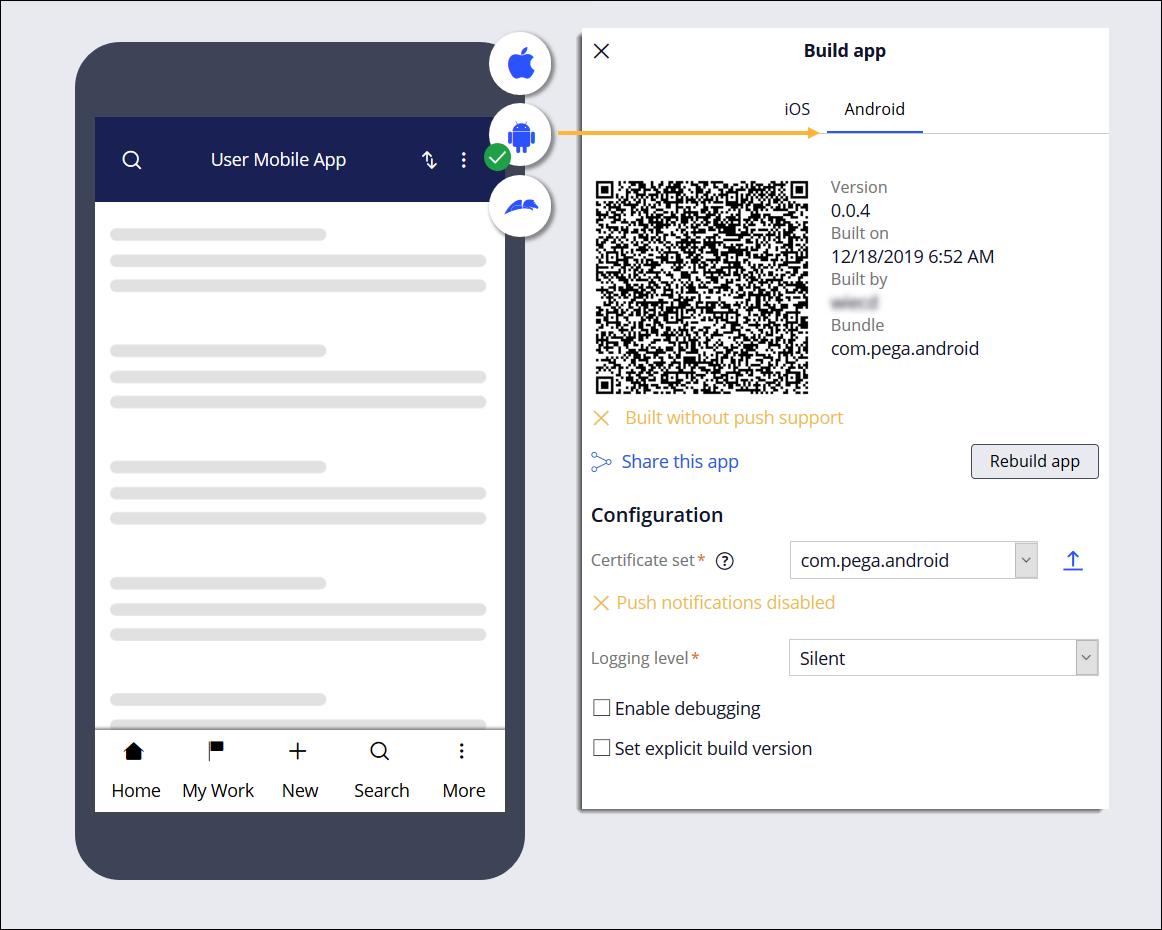Click the Certificate set help icon
Image resolution: width=1162 pixels, height=930 pixels.
pyautogui.click(x=725, y=561)
